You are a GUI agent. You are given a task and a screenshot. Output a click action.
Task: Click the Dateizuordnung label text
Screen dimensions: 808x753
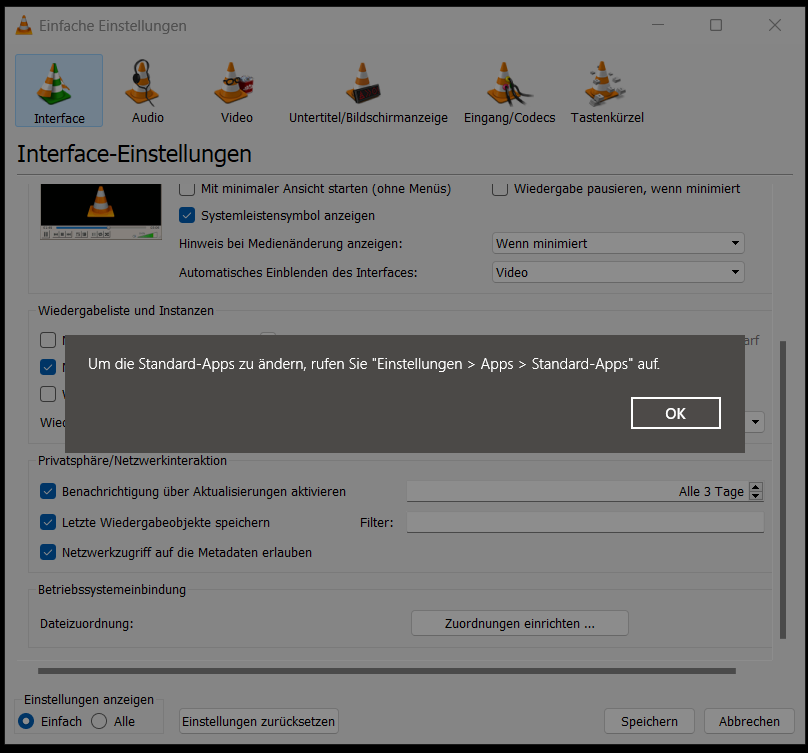(x=87, y=624)
